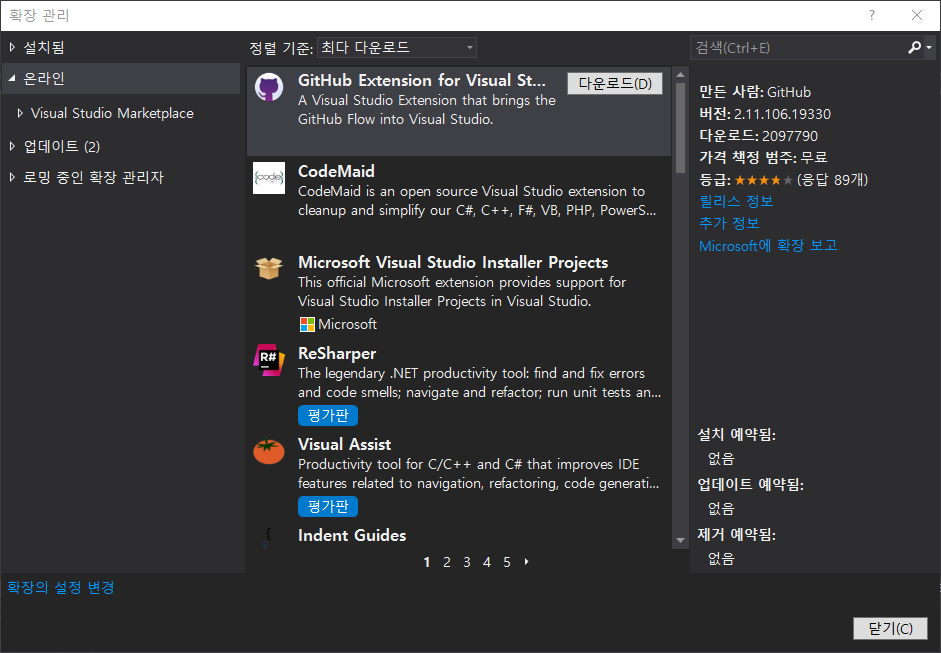Click the search magnifier icon
Viewport: 941px width, 653px height.
[915, 47]
